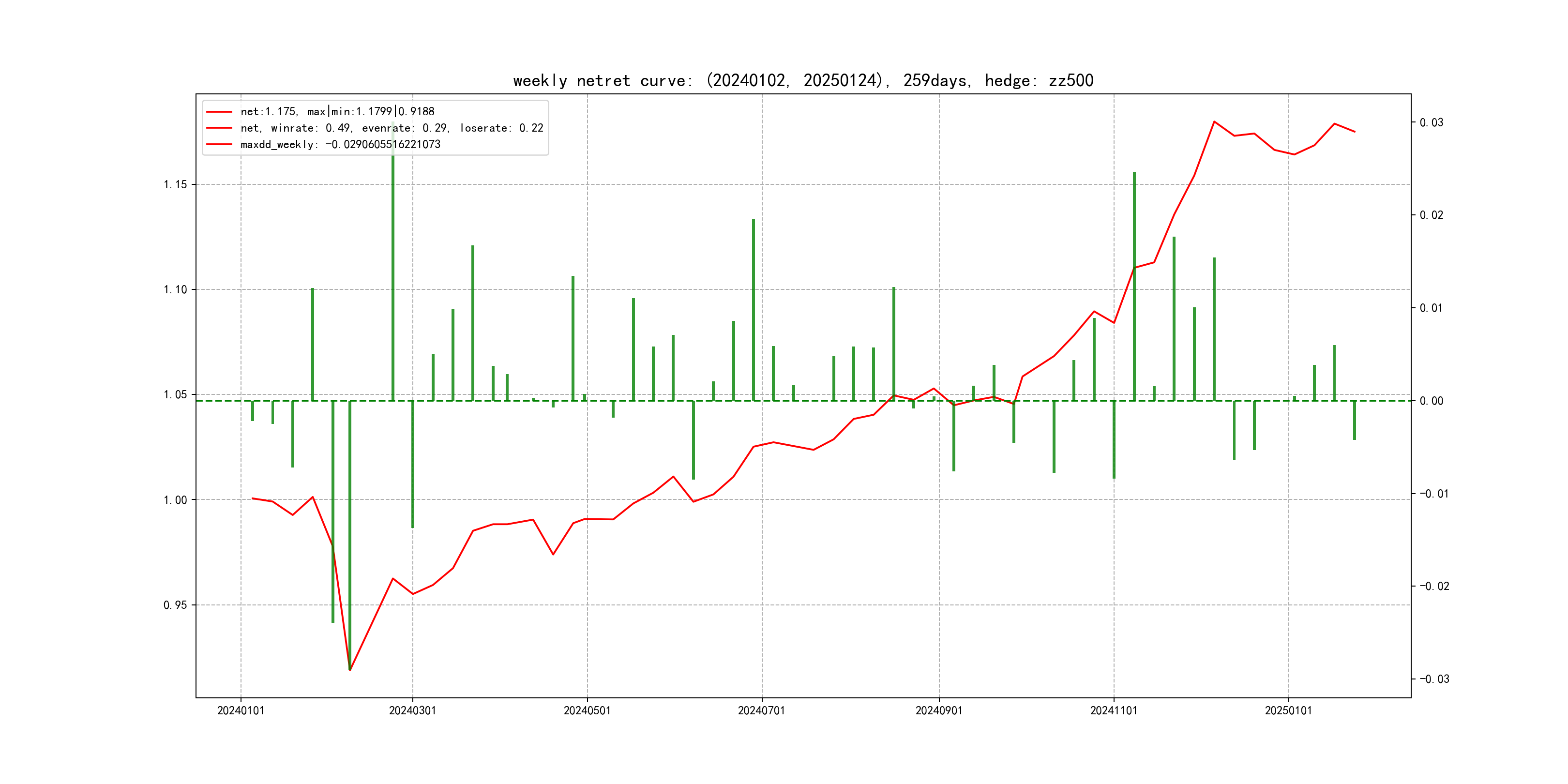Click right y-axis label 0.03
The width and height of the screenshot is (1568, 784).
coord(1431,122)
